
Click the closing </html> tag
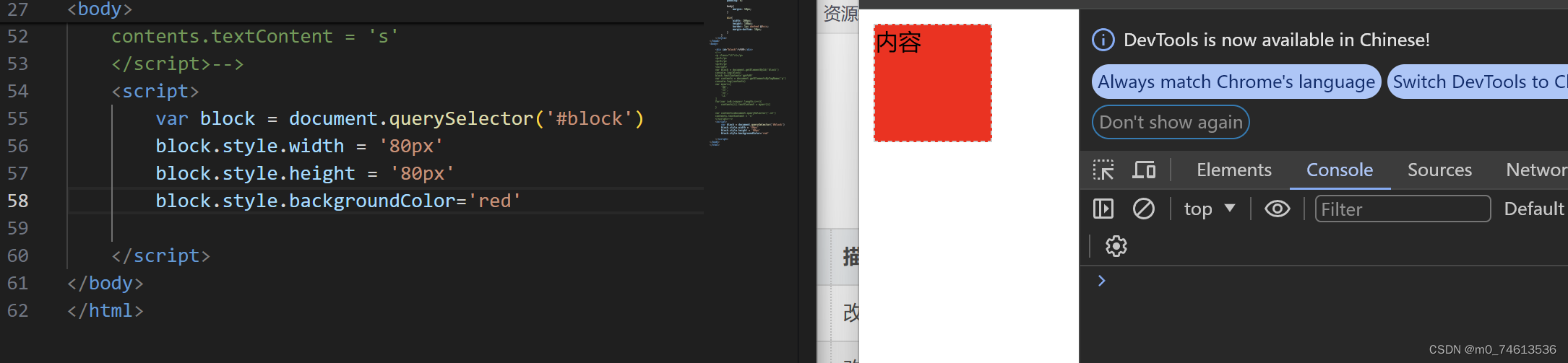[x=105, y=310]
